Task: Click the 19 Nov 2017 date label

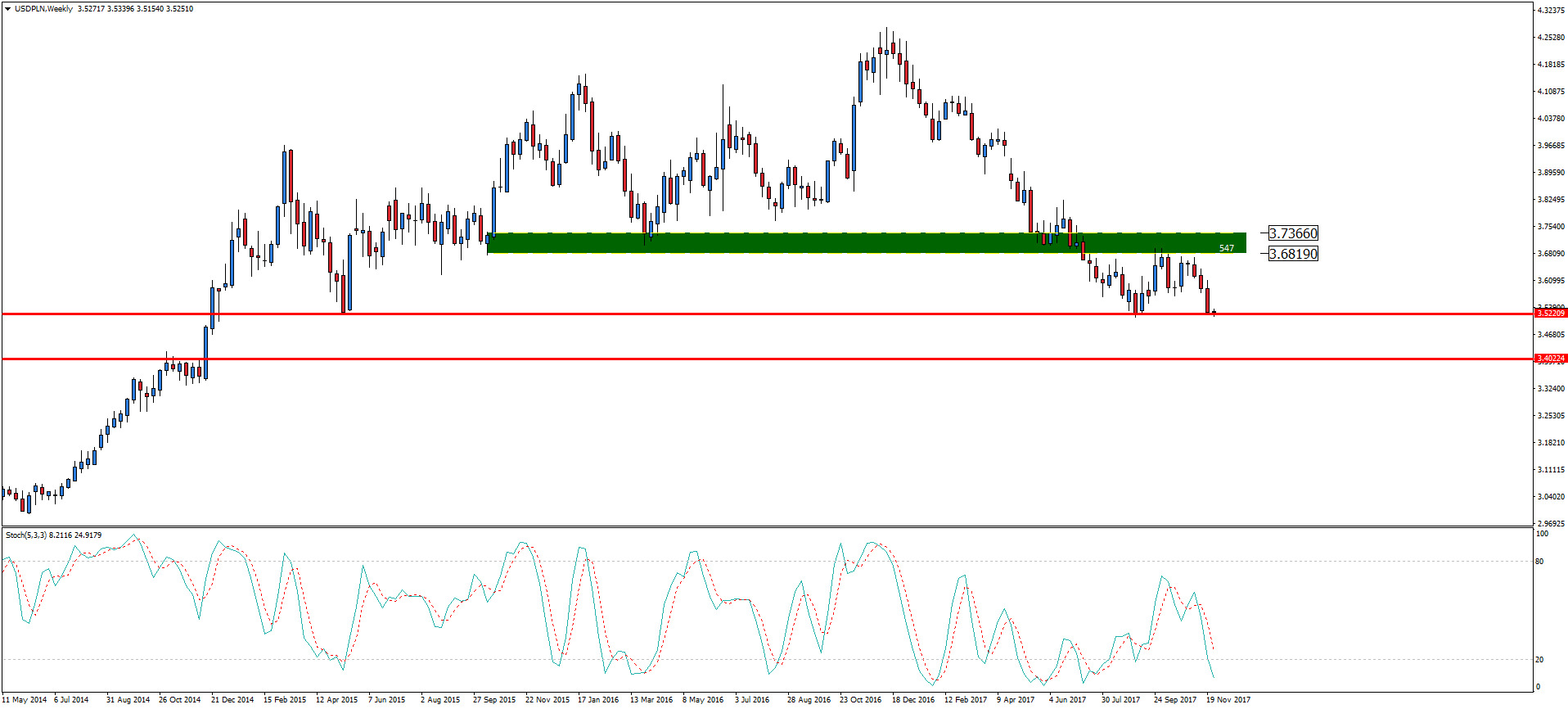Action: (x=1228, y=700)
